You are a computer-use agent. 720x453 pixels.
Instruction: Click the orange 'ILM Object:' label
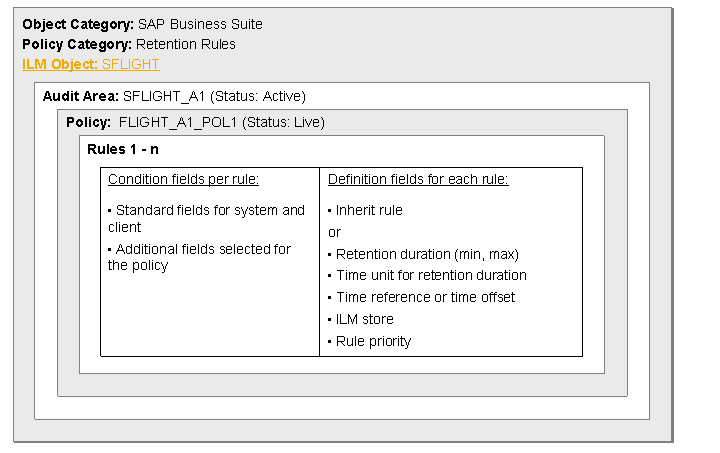tap(60, 64)
